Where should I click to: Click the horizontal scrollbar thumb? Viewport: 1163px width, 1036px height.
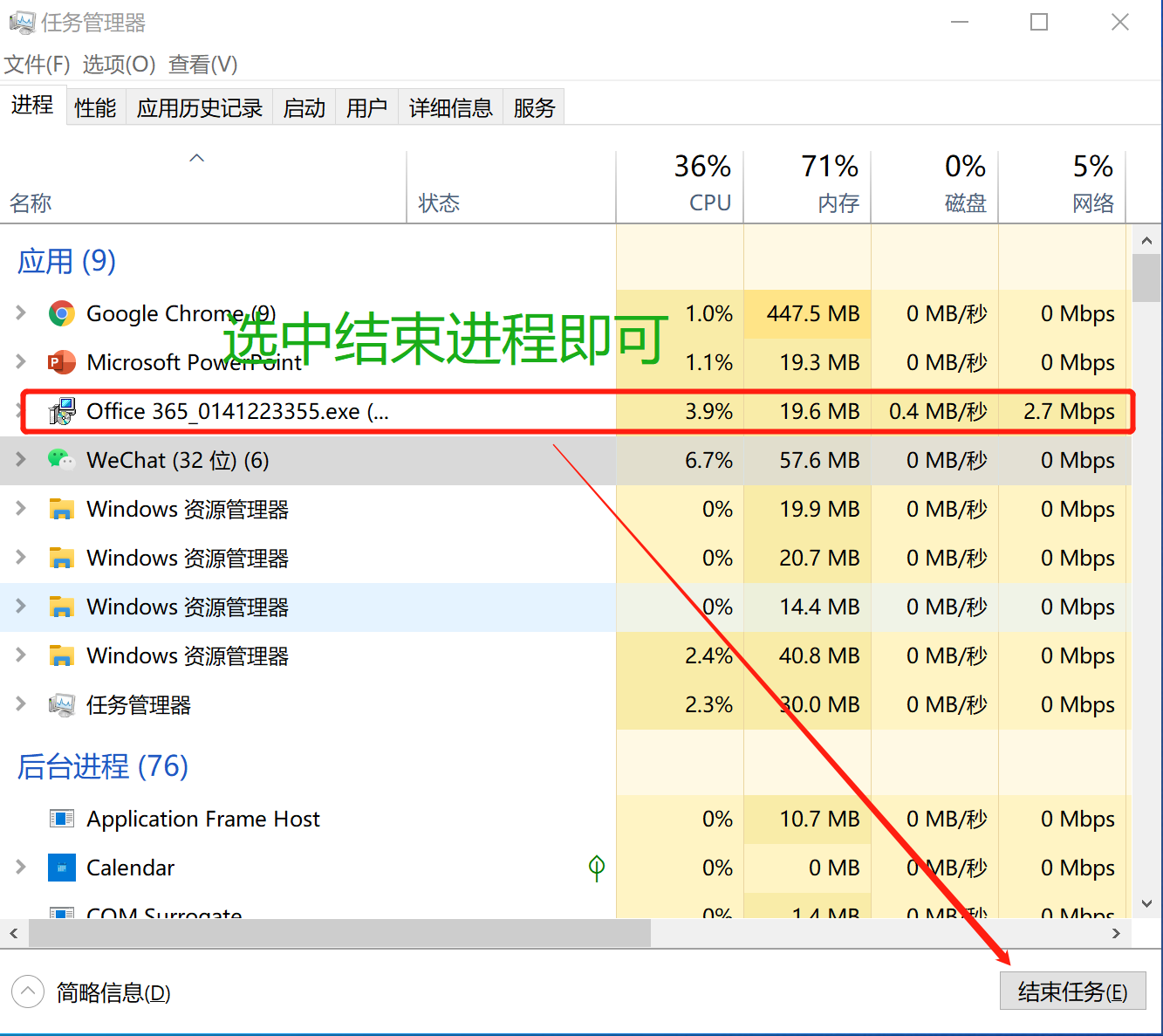[339, 933]
